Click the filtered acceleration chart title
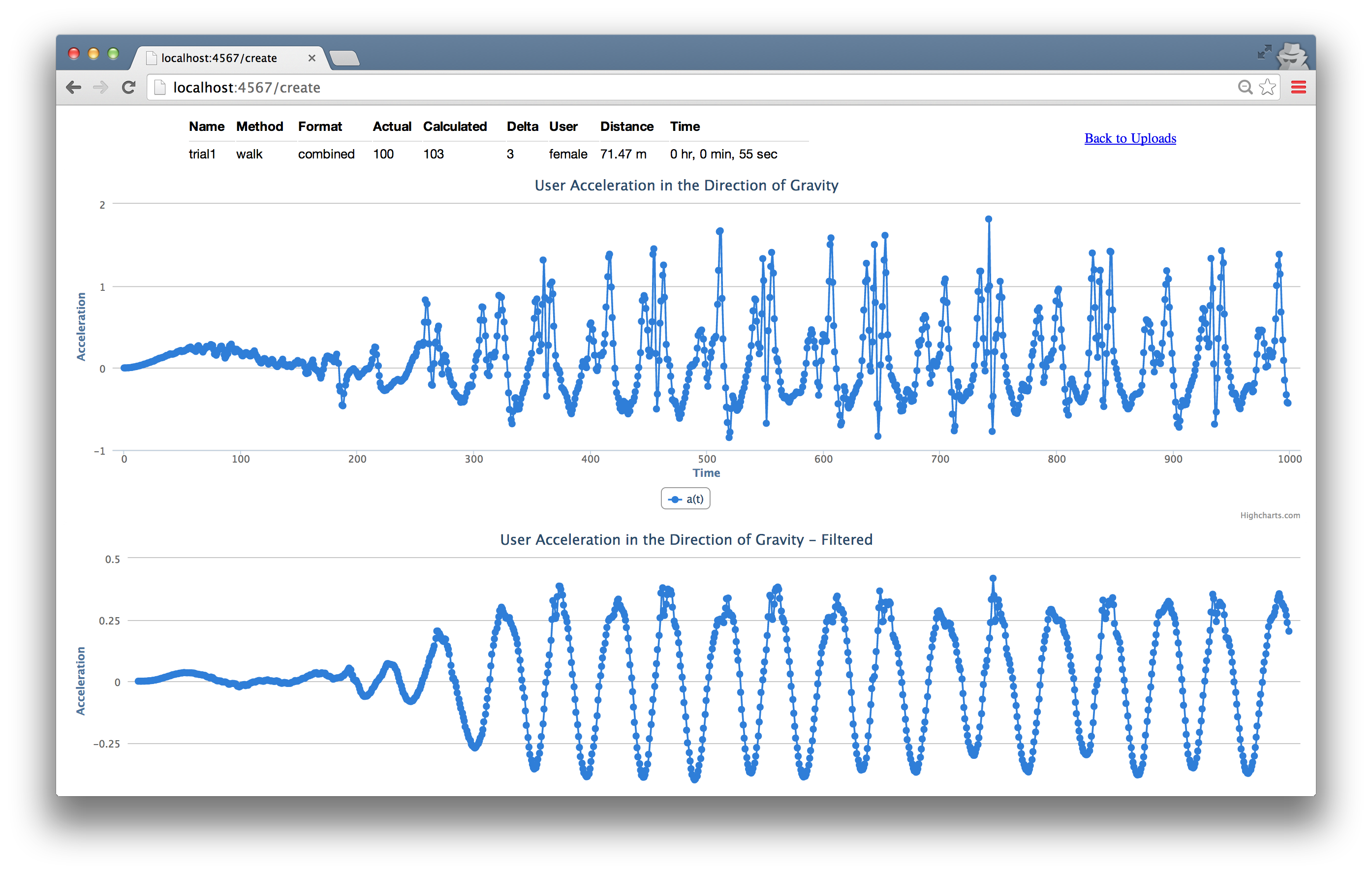Viewport: 1372px width, 874px height. pyautogui.click(x=686, y=539)
